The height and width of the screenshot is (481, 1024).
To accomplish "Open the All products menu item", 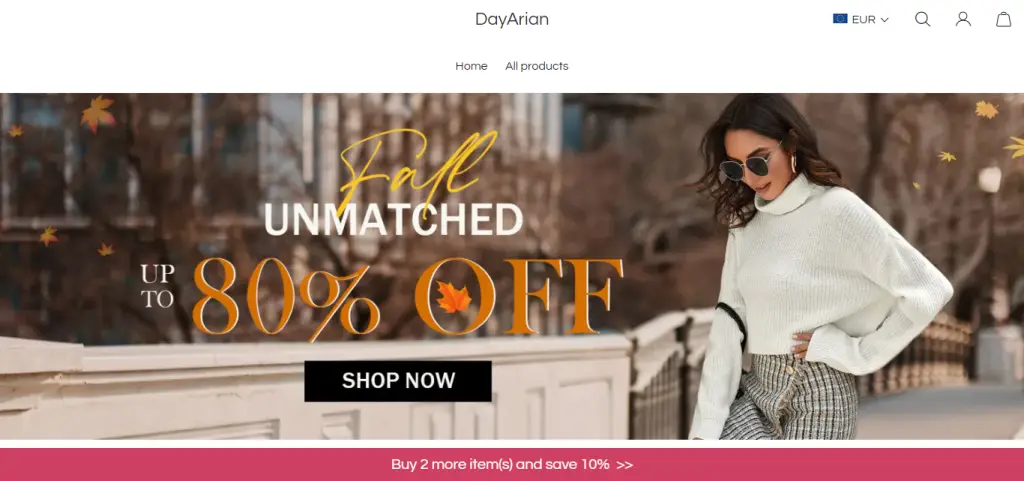I will 537,66.
